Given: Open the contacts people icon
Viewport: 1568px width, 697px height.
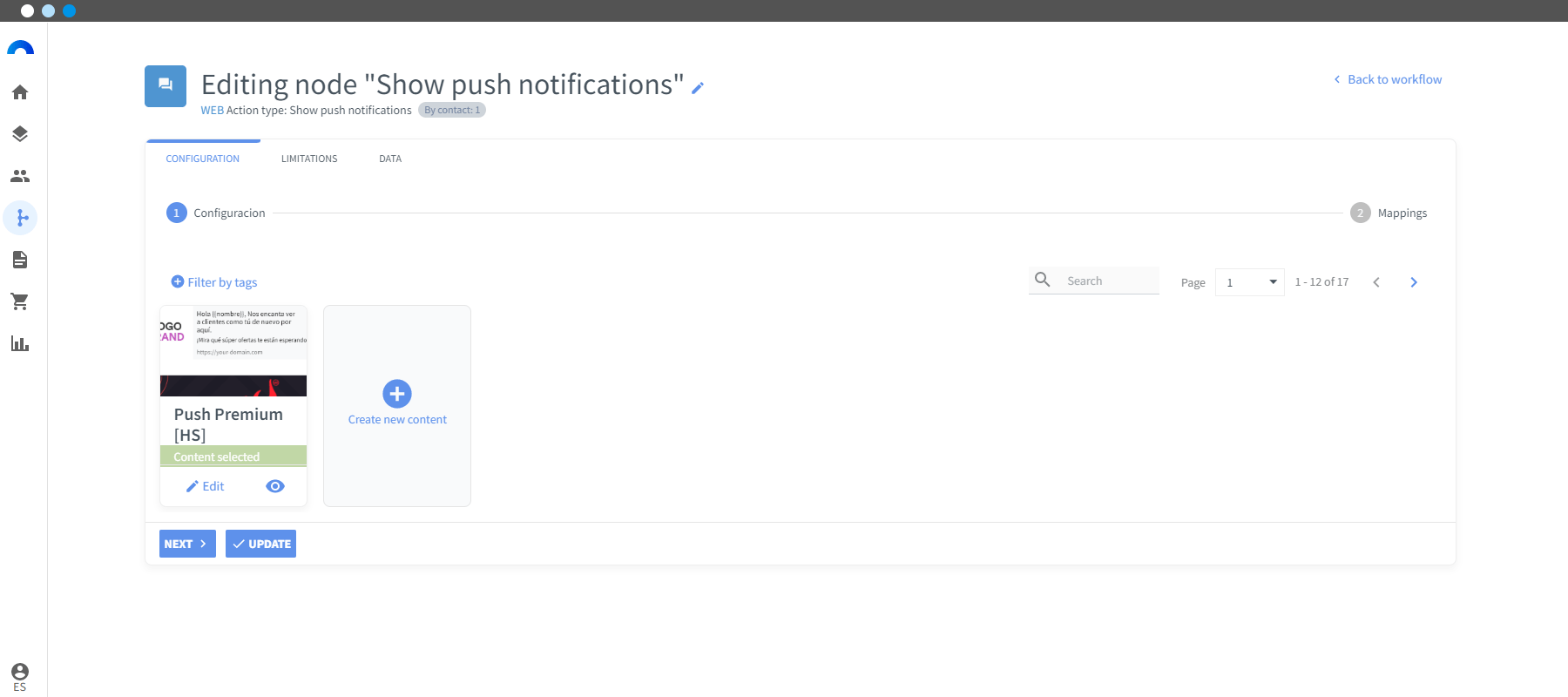Looking at the screenshot, I should tap(20, 176).
